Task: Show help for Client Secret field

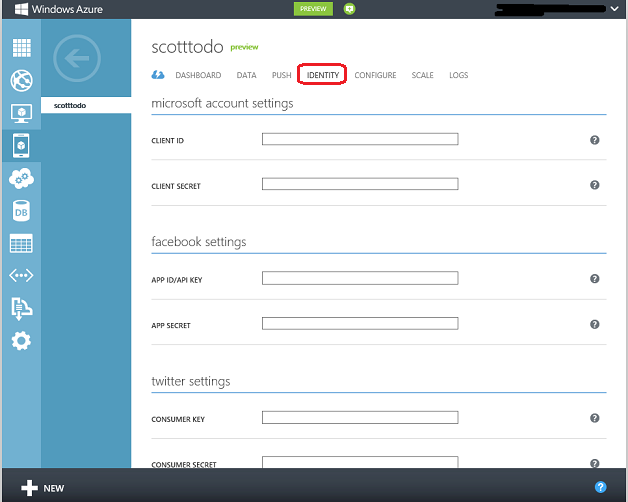Action: click(594, 185)
